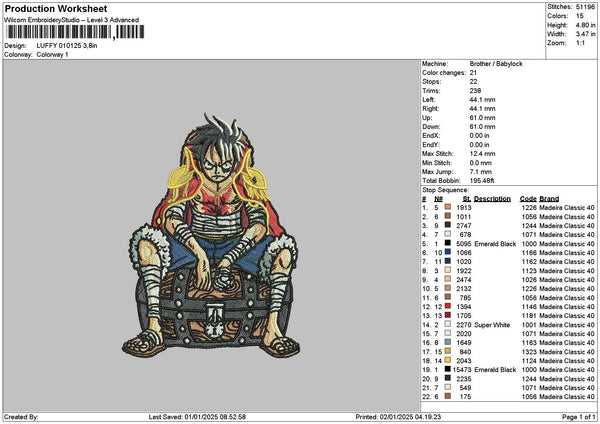Select the Color changes value 21
Screen dimensions: 600x424
coord(473,73)
